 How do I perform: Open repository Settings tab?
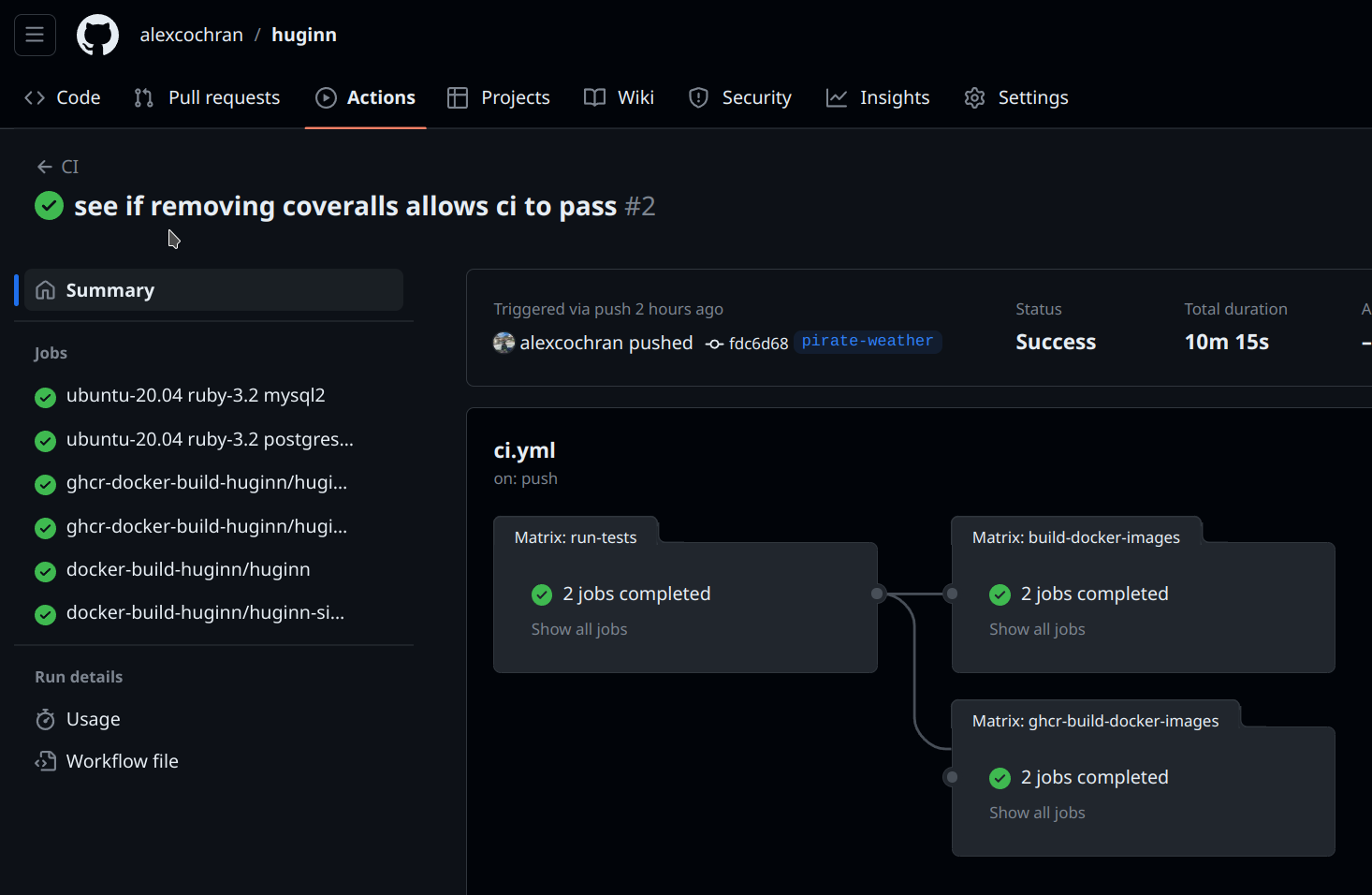[1016, 97]
